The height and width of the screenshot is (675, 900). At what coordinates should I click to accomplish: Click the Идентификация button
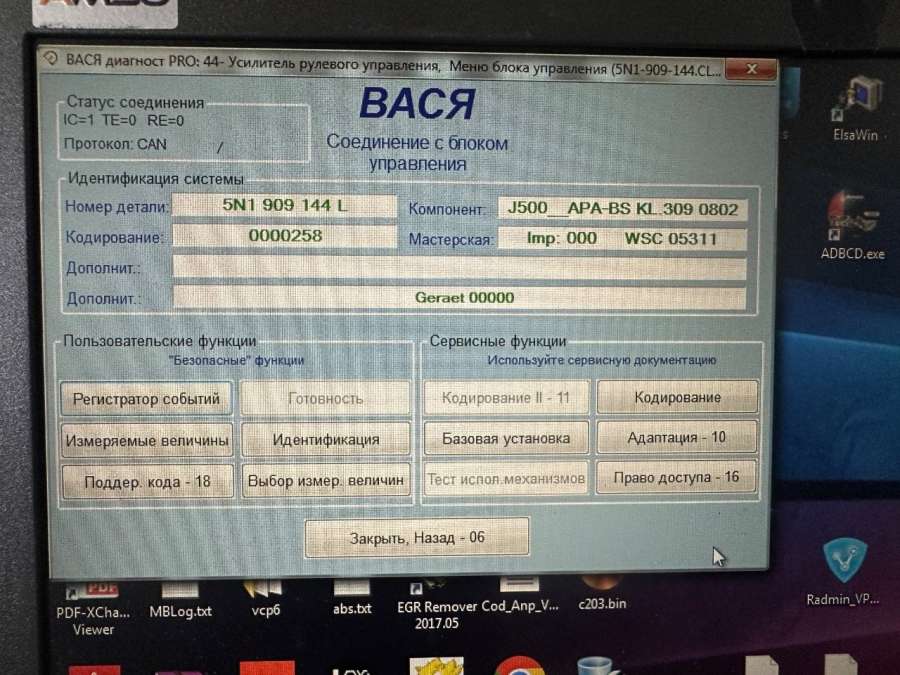(x=325, y=440)
